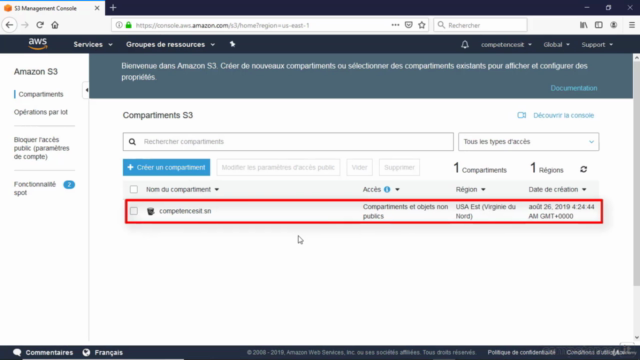640x360 pixels.
Task: Click the refresh icon next to Régions count
Action: pos(584,169)
